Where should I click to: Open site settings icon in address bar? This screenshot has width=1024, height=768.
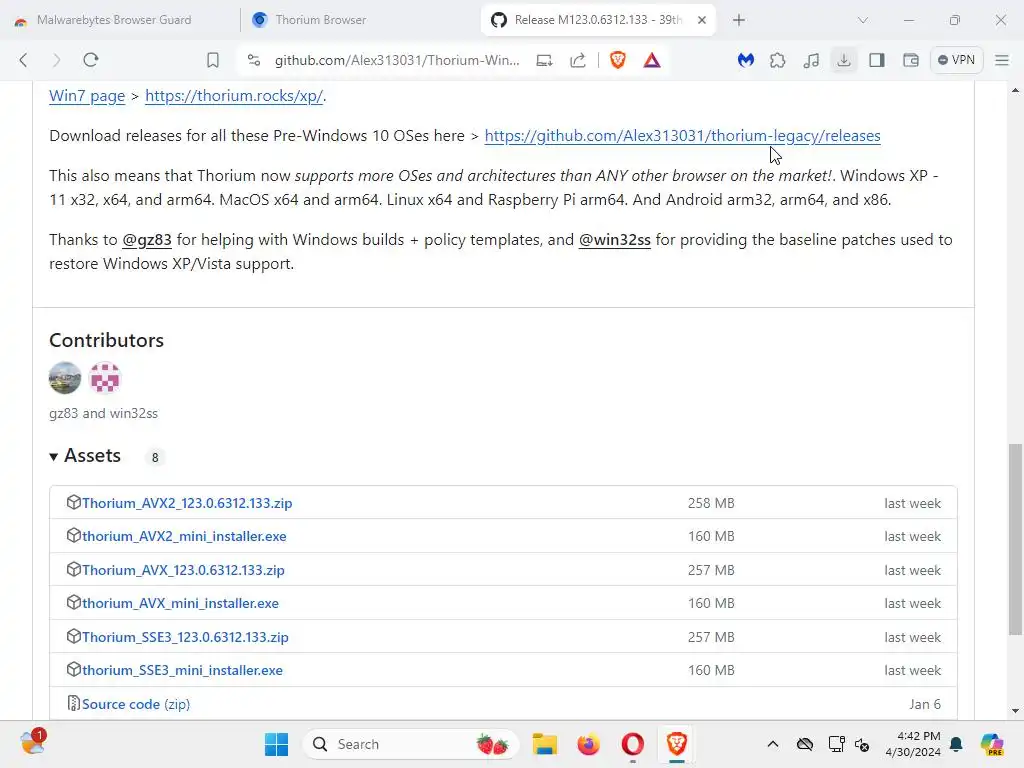pyautogui.click(x=253, y=60)
